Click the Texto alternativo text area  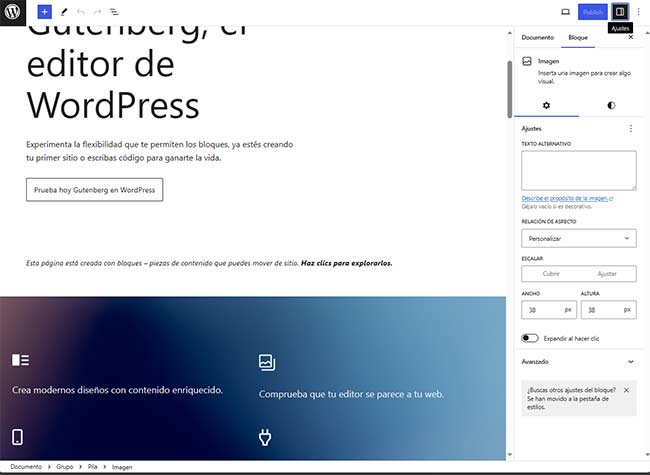tap(579, 170)
